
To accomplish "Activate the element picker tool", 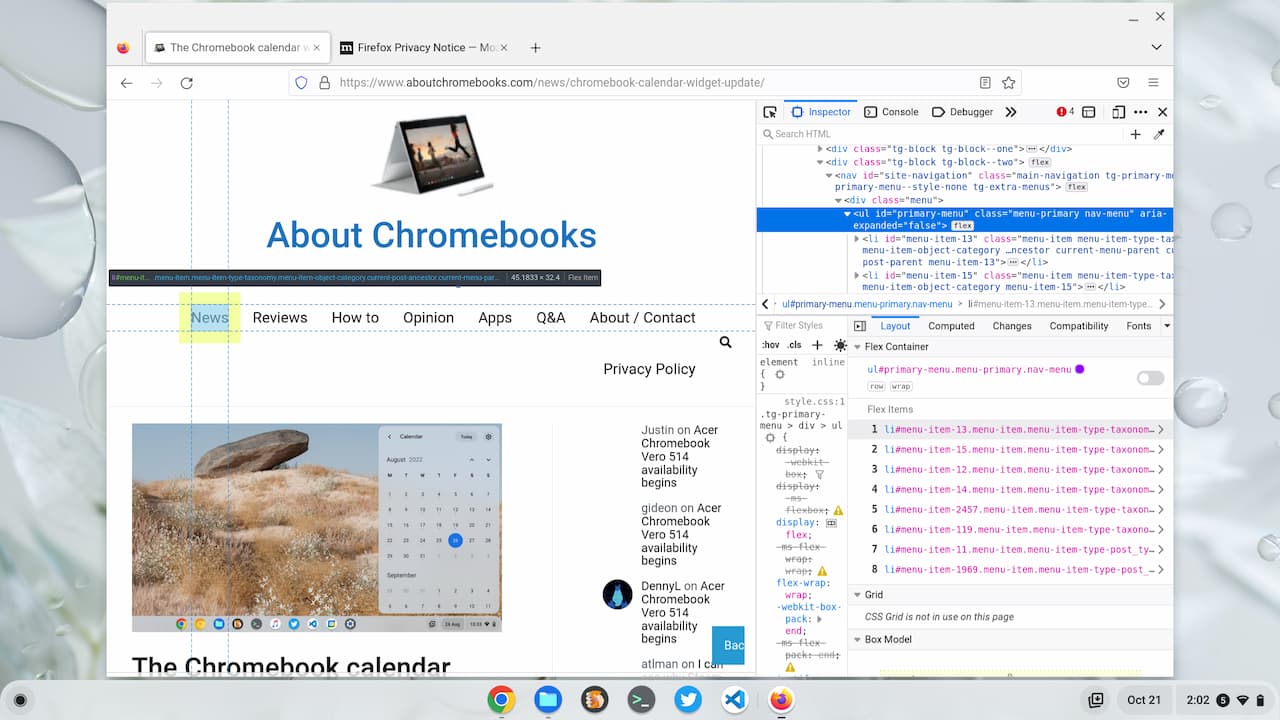I will click(x=770, y=112).
